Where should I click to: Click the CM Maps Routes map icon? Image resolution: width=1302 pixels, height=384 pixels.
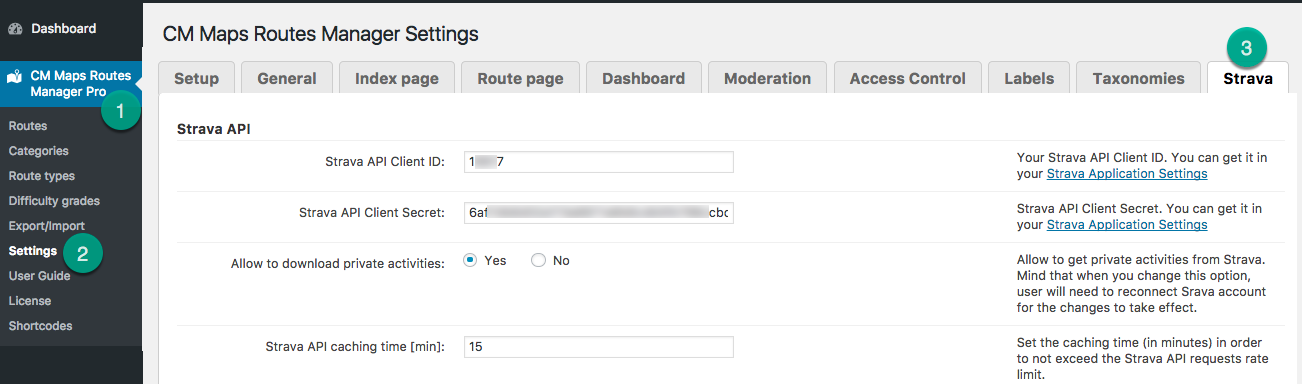coord(15,76)
